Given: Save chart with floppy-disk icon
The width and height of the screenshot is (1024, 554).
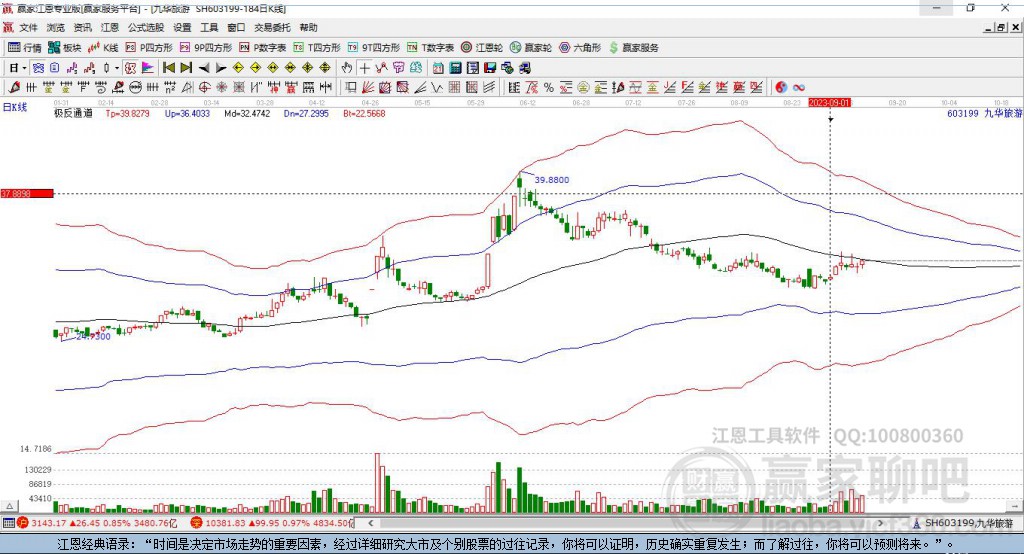Looking at the screenshot, I should pos(490,68).
